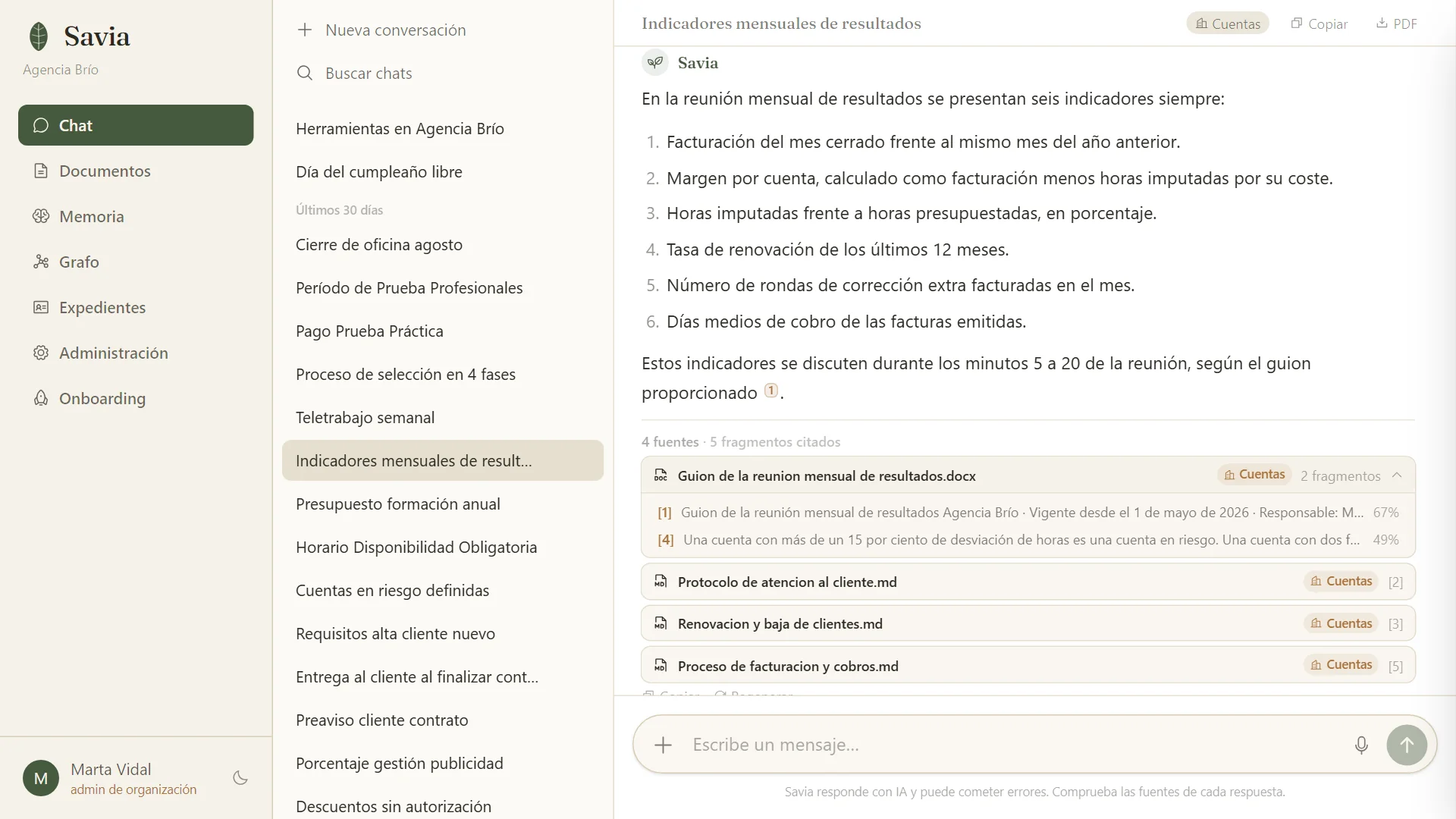Select the 'Indicadores mensuales de result...' chat
This screenshot has height=819, width=1456.
[443, 460]
